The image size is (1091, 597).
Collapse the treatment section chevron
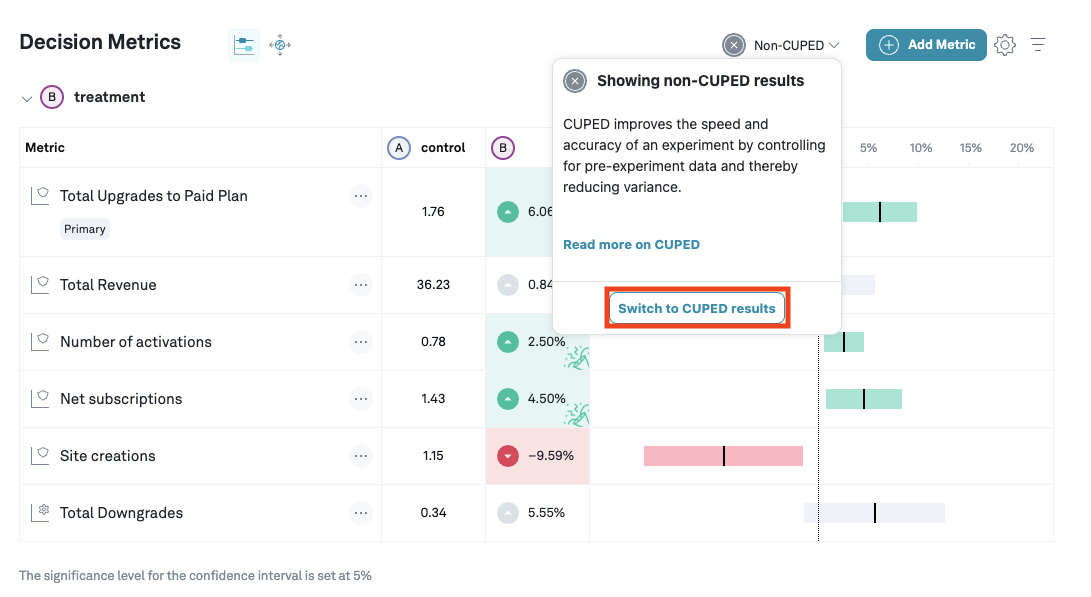click(x=27, y=98)
